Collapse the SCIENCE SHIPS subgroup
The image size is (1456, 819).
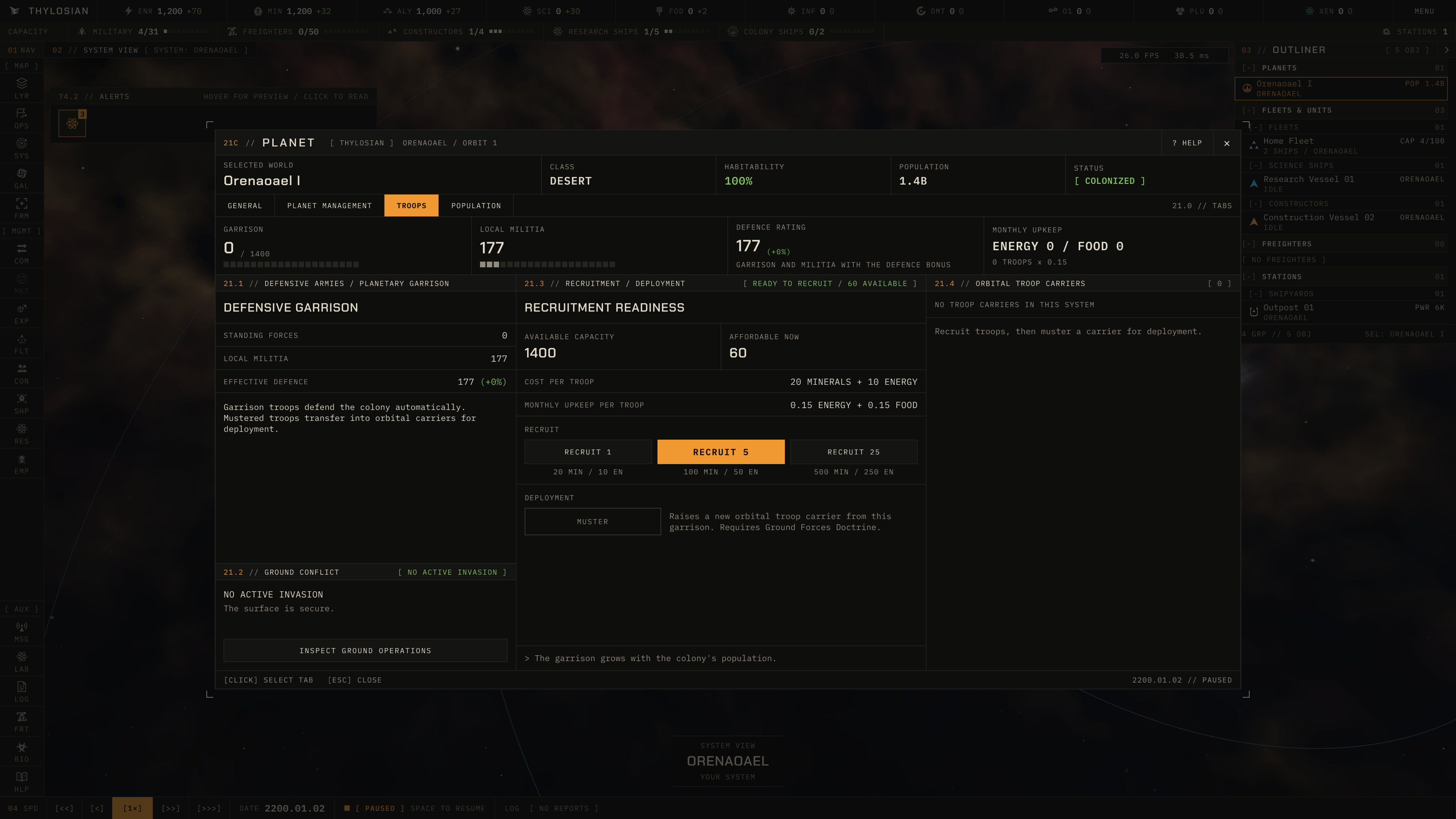click(x=1255, y=166)
